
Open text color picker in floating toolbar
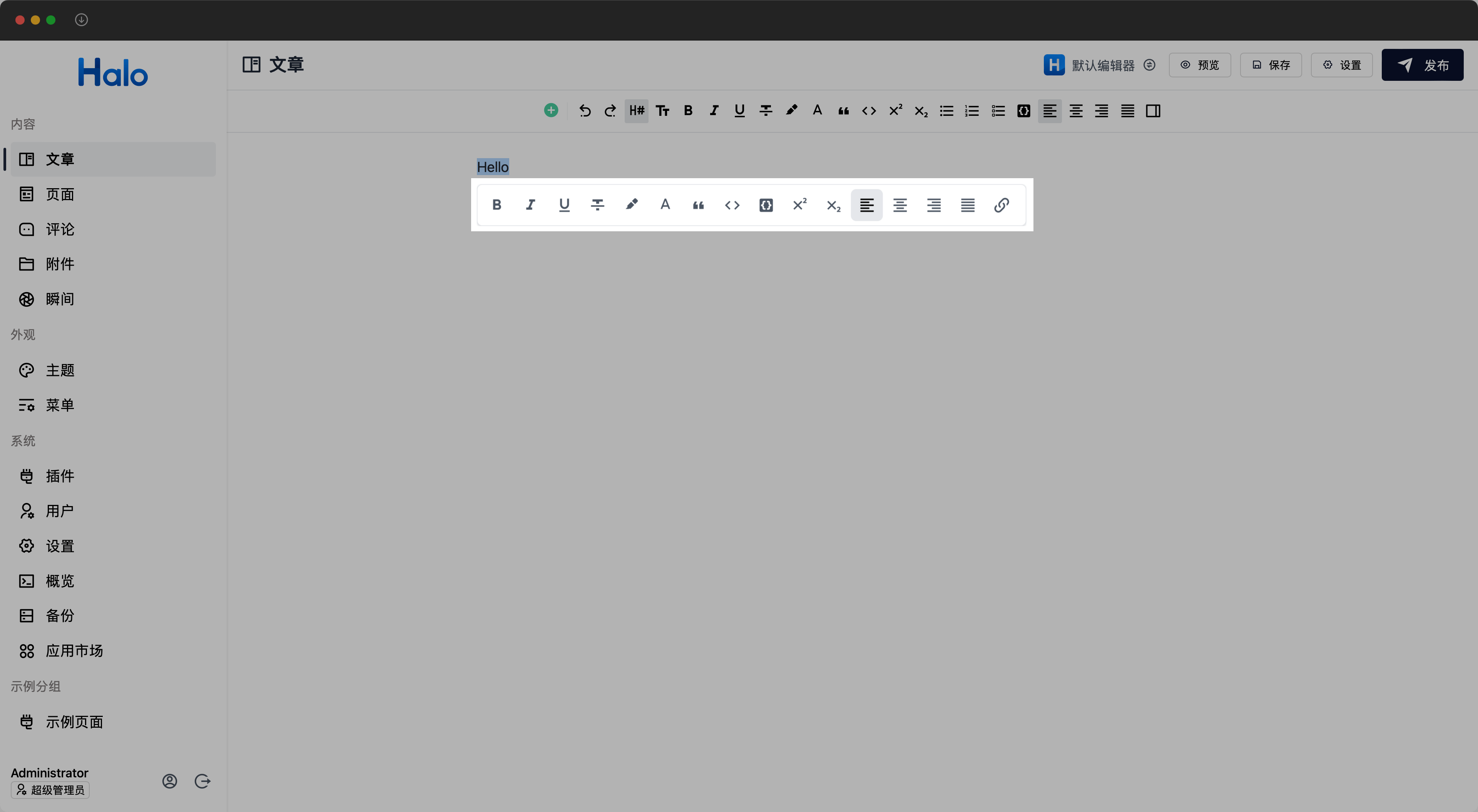(665, 205)
